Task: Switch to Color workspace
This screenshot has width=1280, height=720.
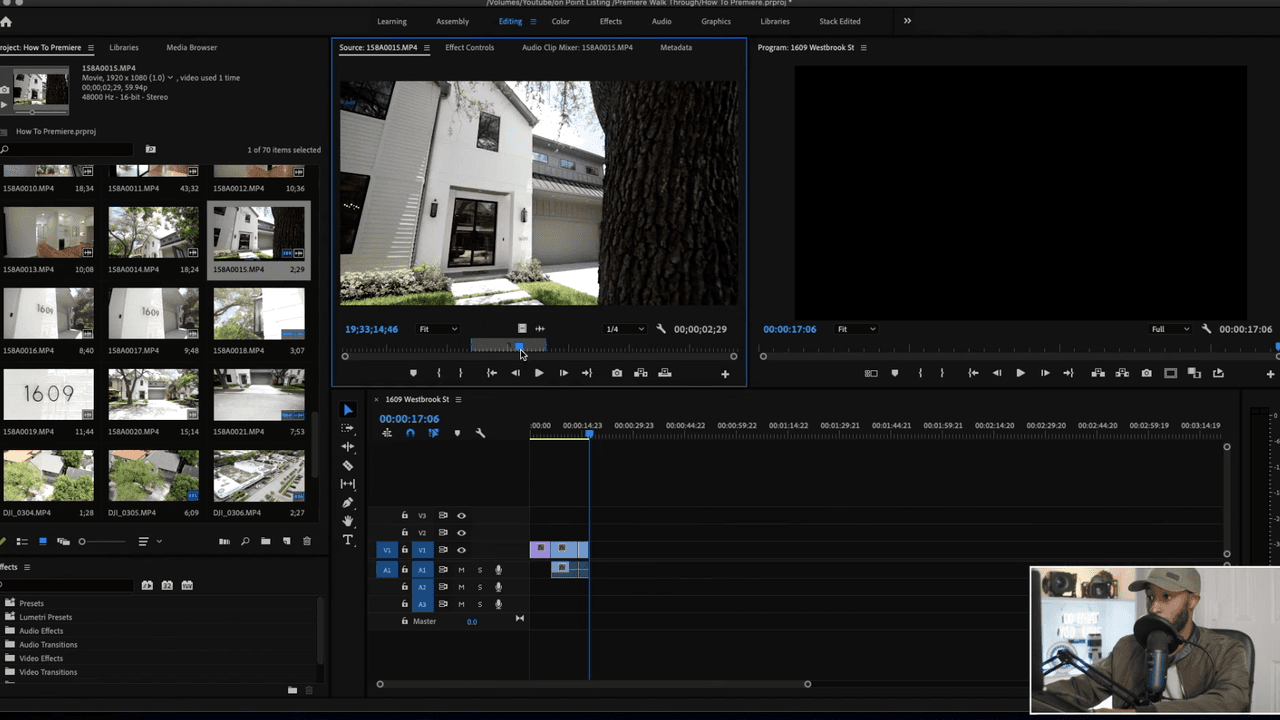Action: tap(561, 21)
